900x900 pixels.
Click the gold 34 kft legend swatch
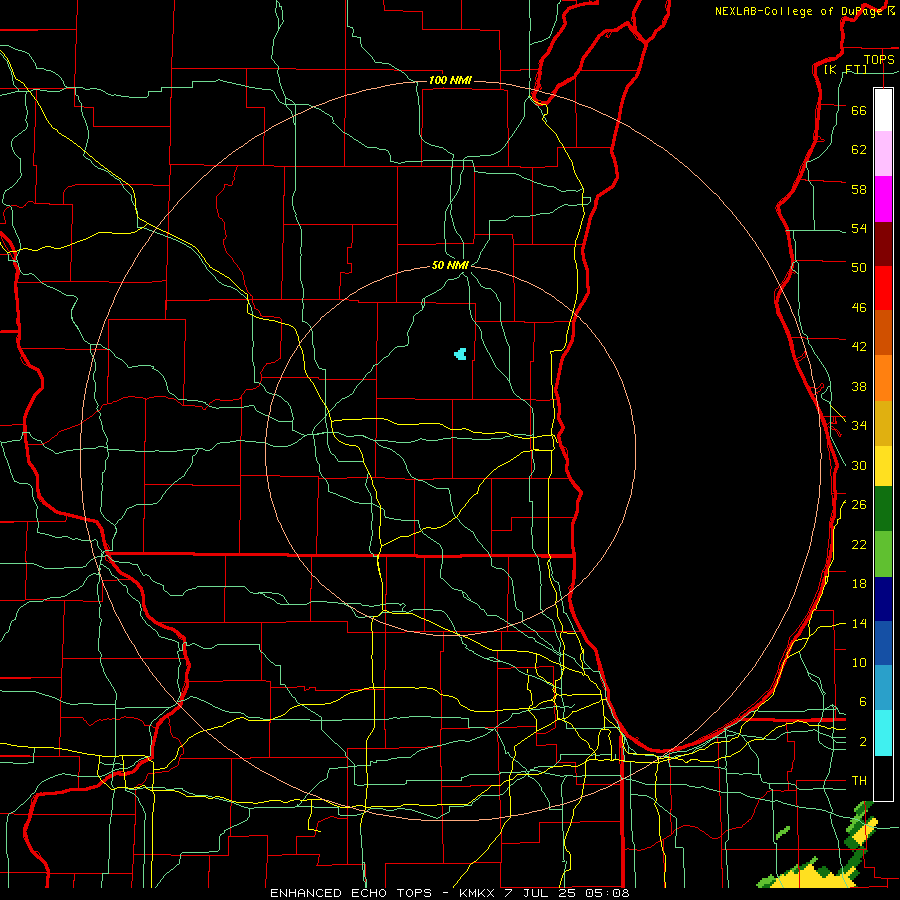click(x=883, y=423)
